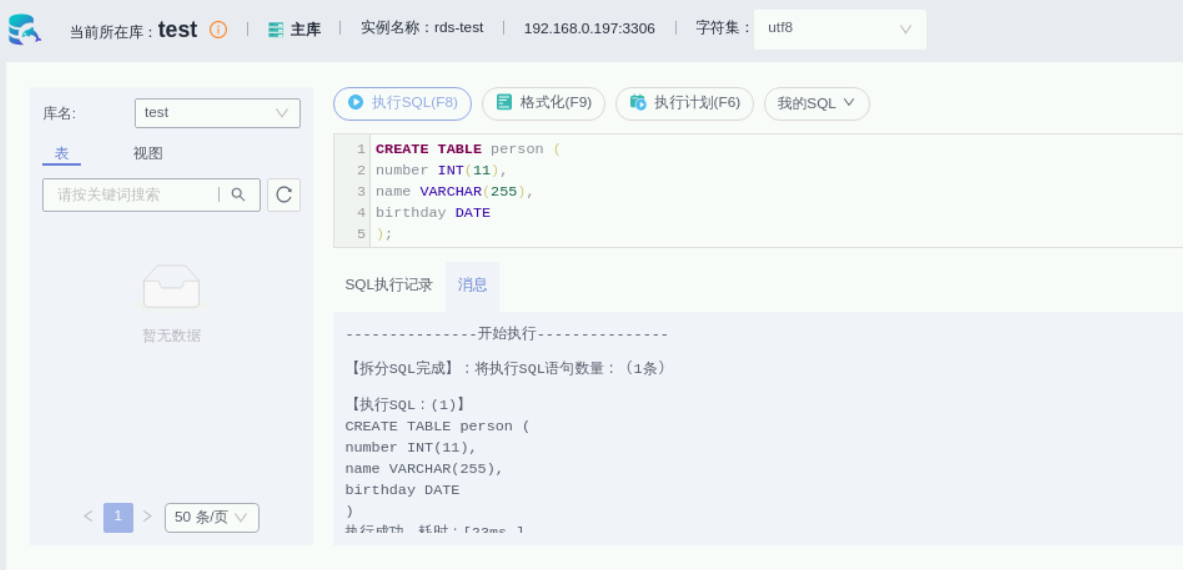The width and height of the screenshot is (1183, 570).
Task: Click line 1 CREATE TABLE person in editor
Action: pos(468,149)
